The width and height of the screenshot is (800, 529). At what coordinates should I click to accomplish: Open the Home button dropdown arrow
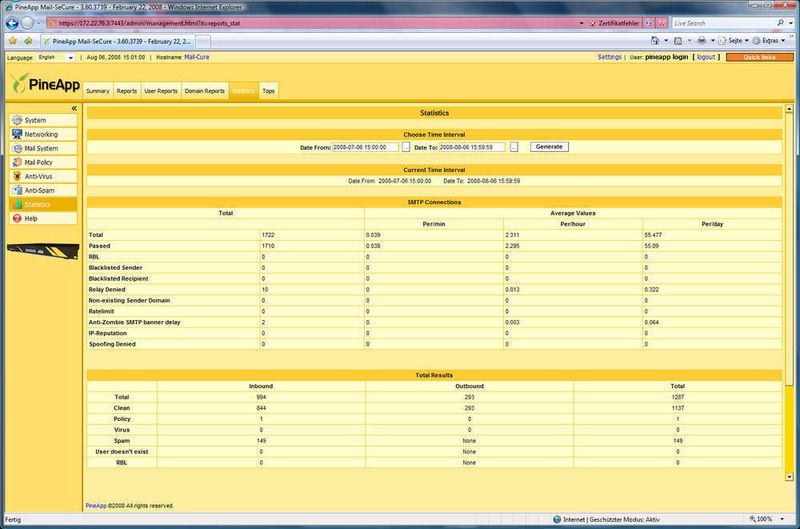(666, 40)
